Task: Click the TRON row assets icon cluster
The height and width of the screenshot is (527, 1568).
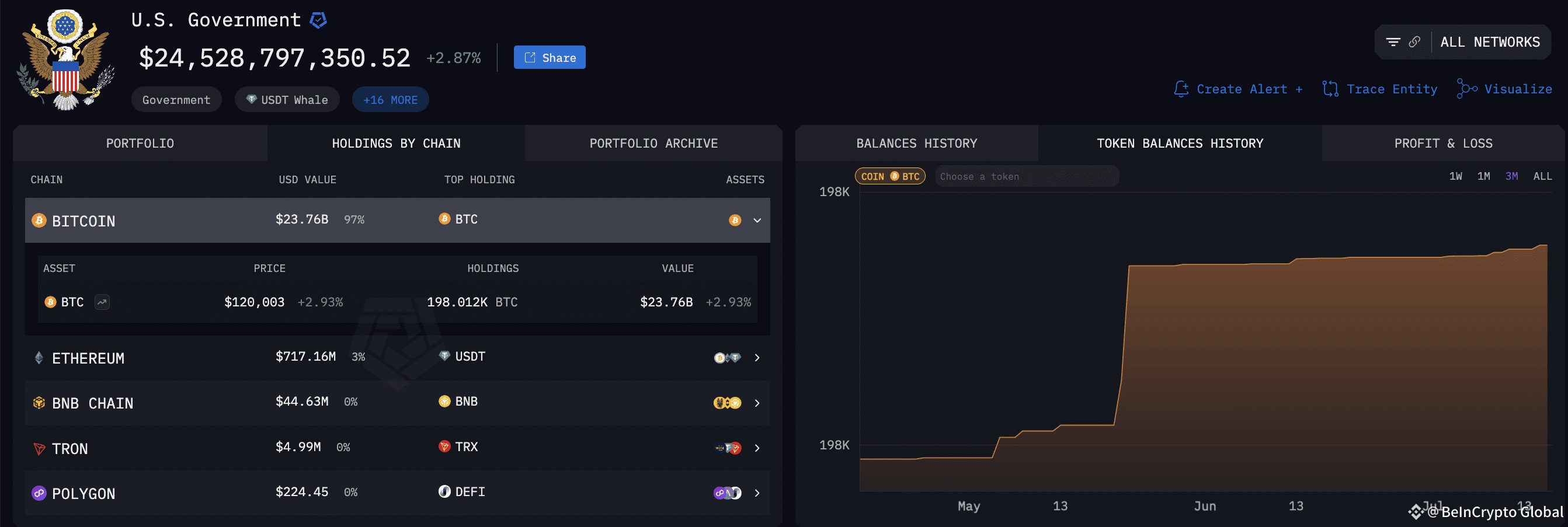Action: 728,448
